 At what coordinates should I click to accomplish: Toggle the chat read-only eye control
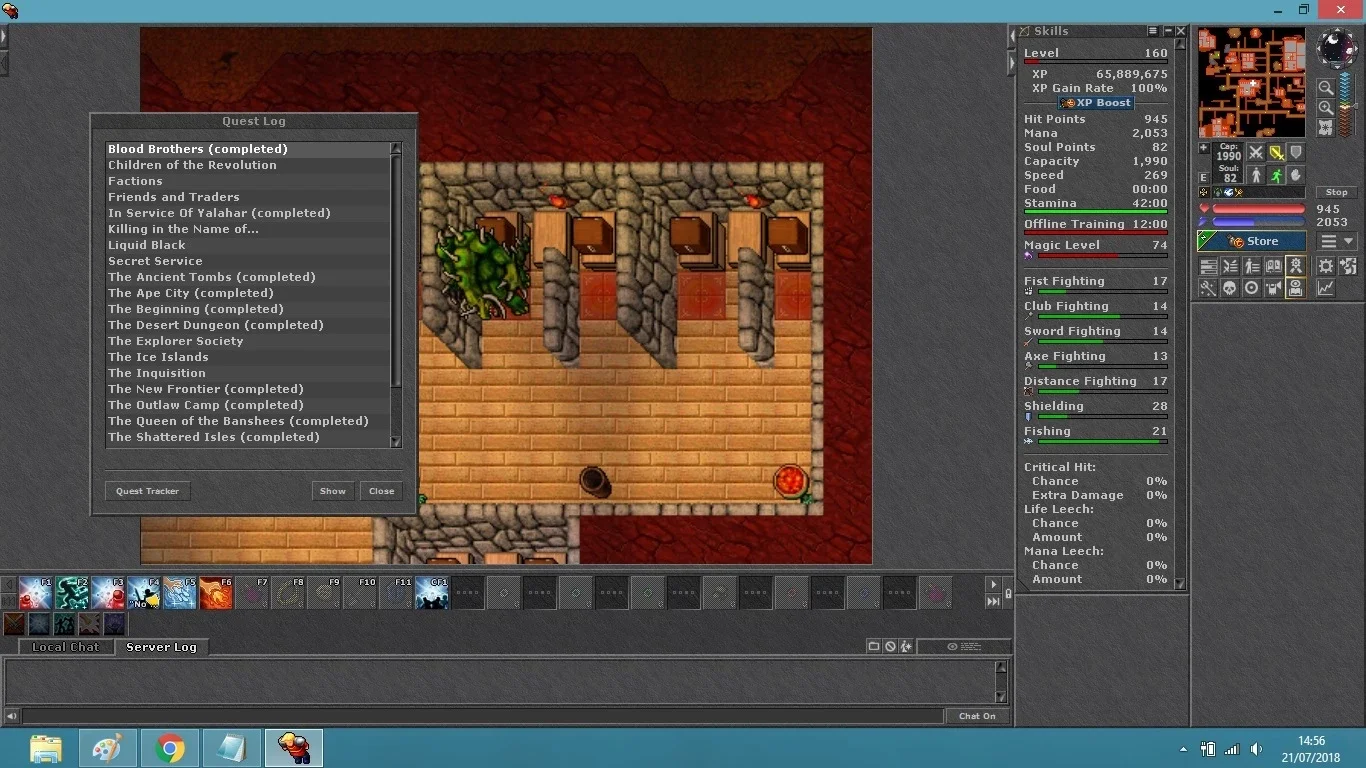pos(964,647)
